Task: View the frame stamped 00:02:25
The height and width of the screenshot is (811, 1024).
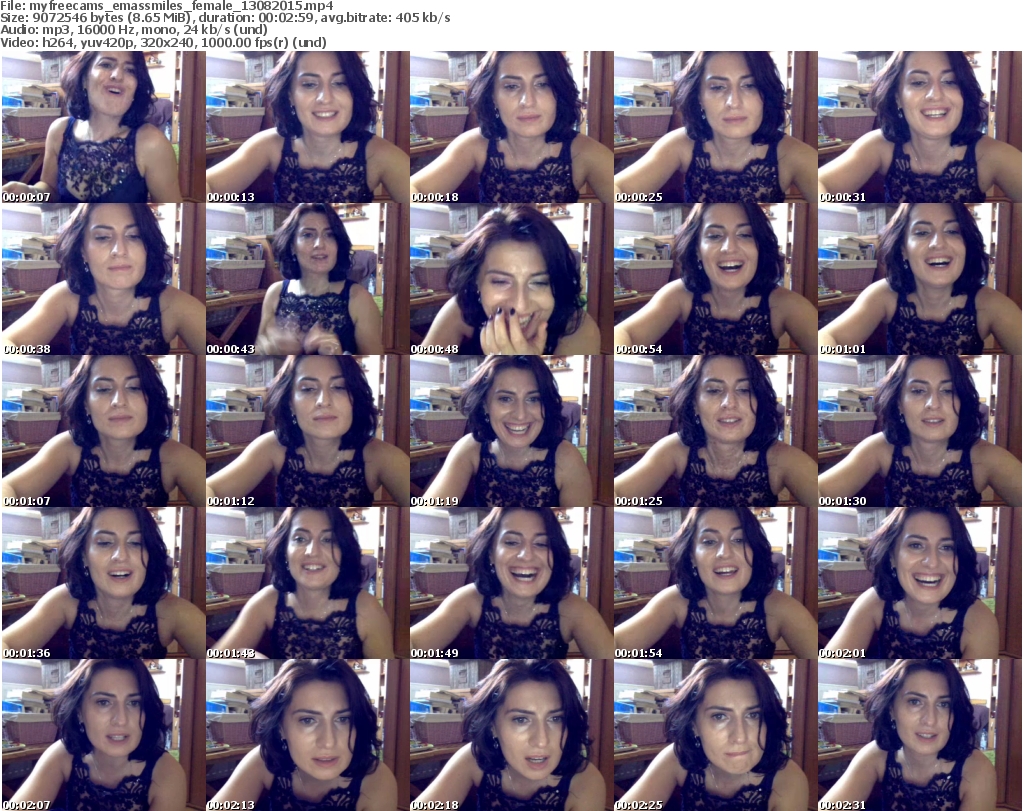Action: [x=715, y=735]
